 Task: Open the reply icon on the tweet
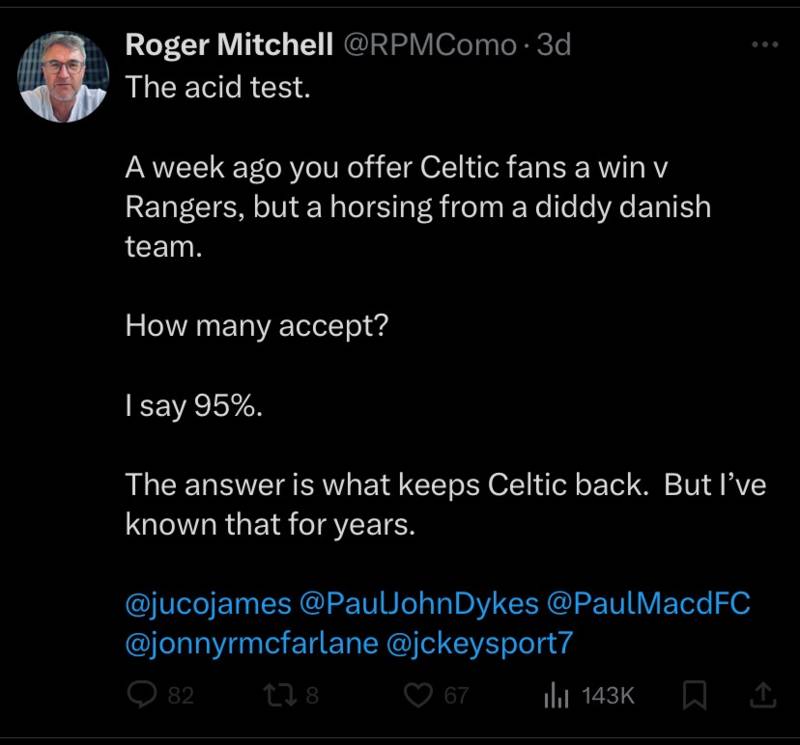click(x=141, y=697)
